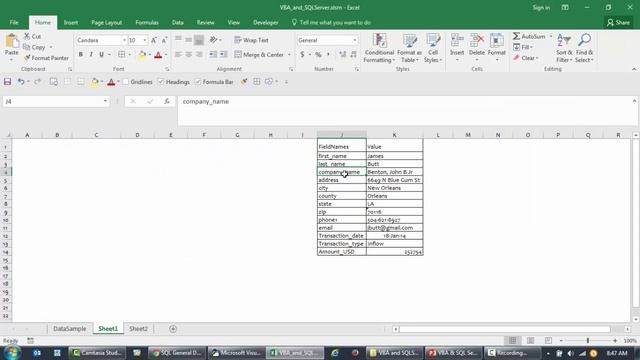Click Save icon in Quick Access Toolbar
Viewport: 640px width, 360px height.
coord(7,82)
